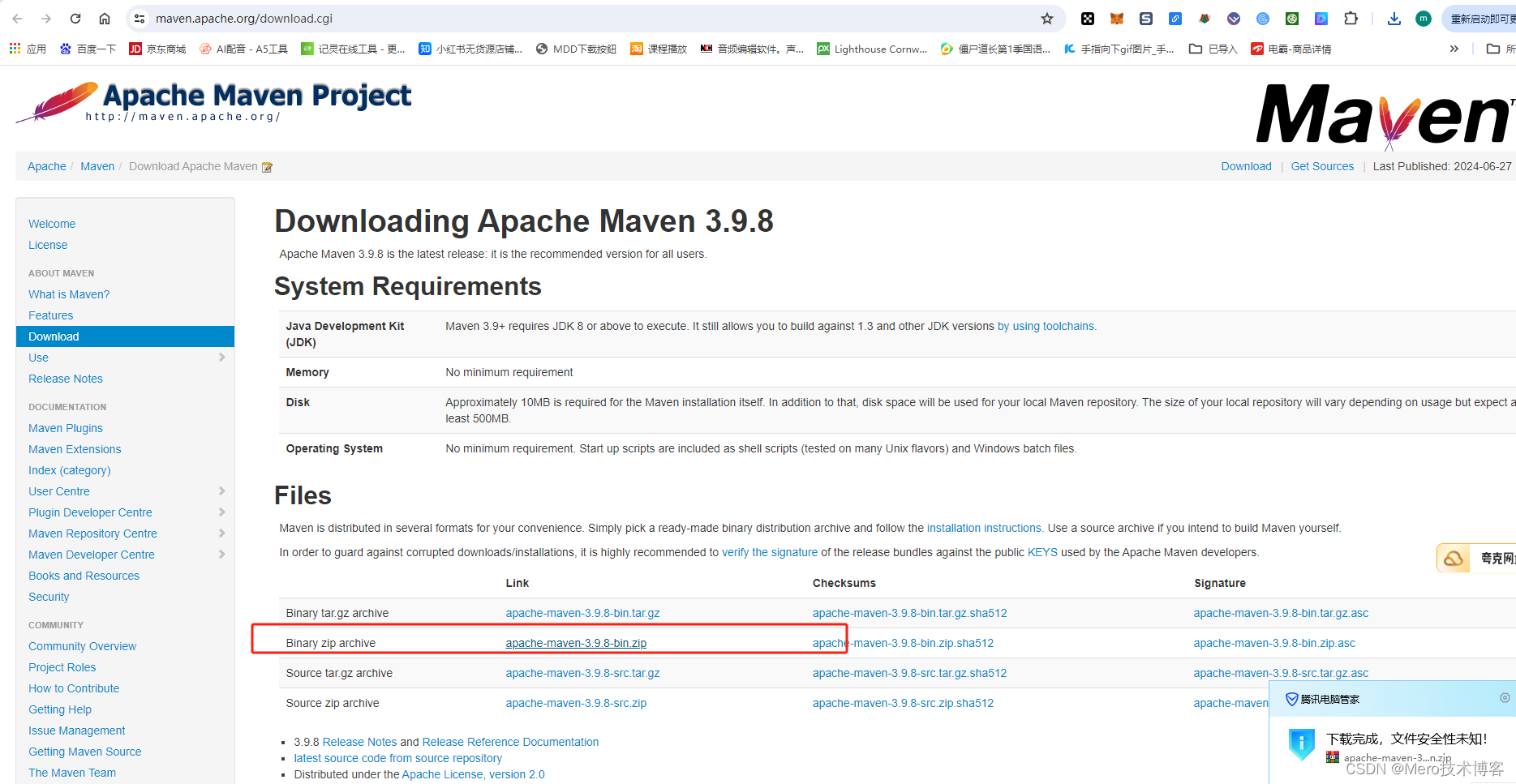Open Index (category) in sidebar

tap(70, 470)
